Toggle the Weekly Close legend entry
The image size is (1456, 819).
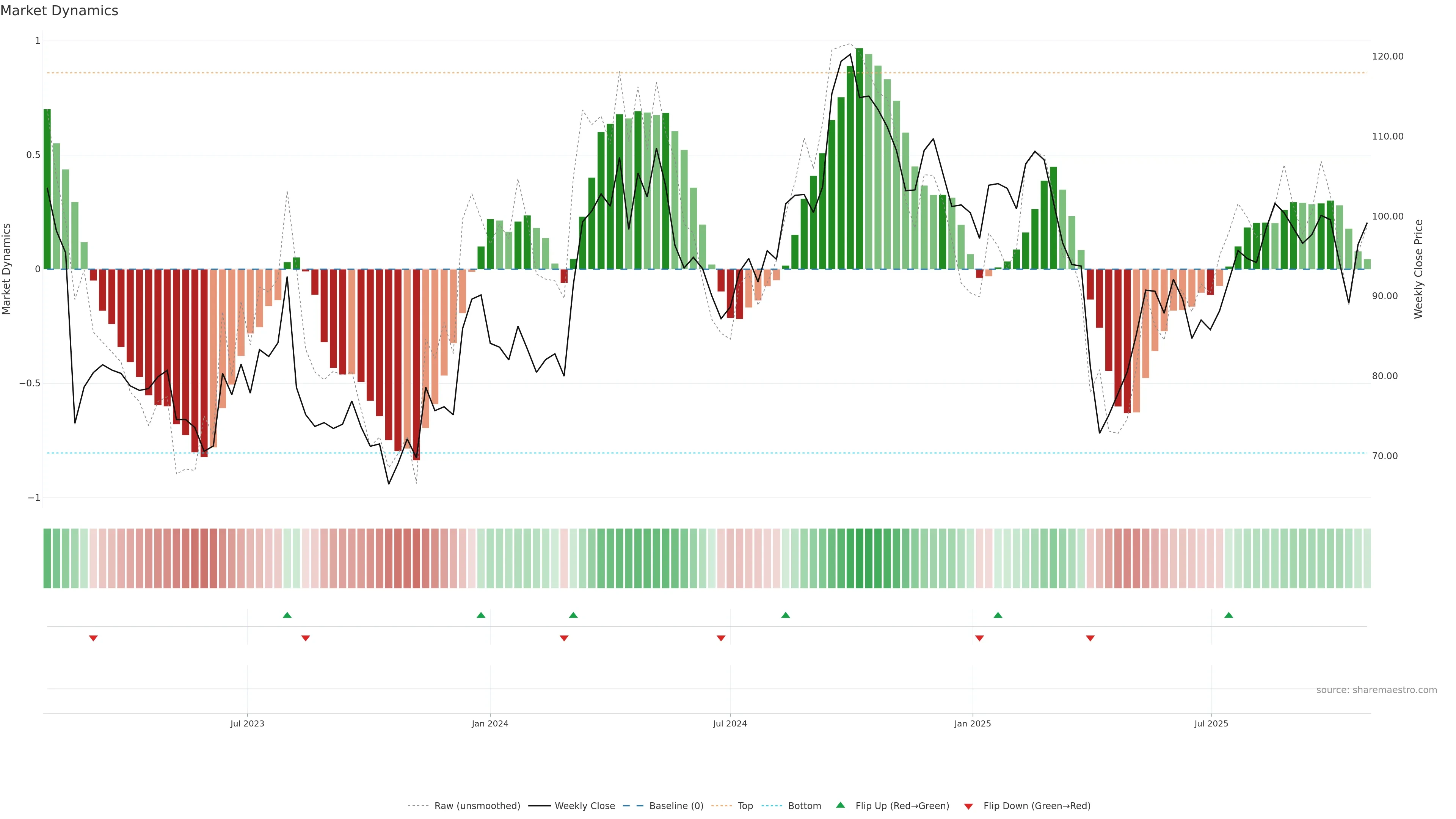pyautogui.click(x=584, y=806)
